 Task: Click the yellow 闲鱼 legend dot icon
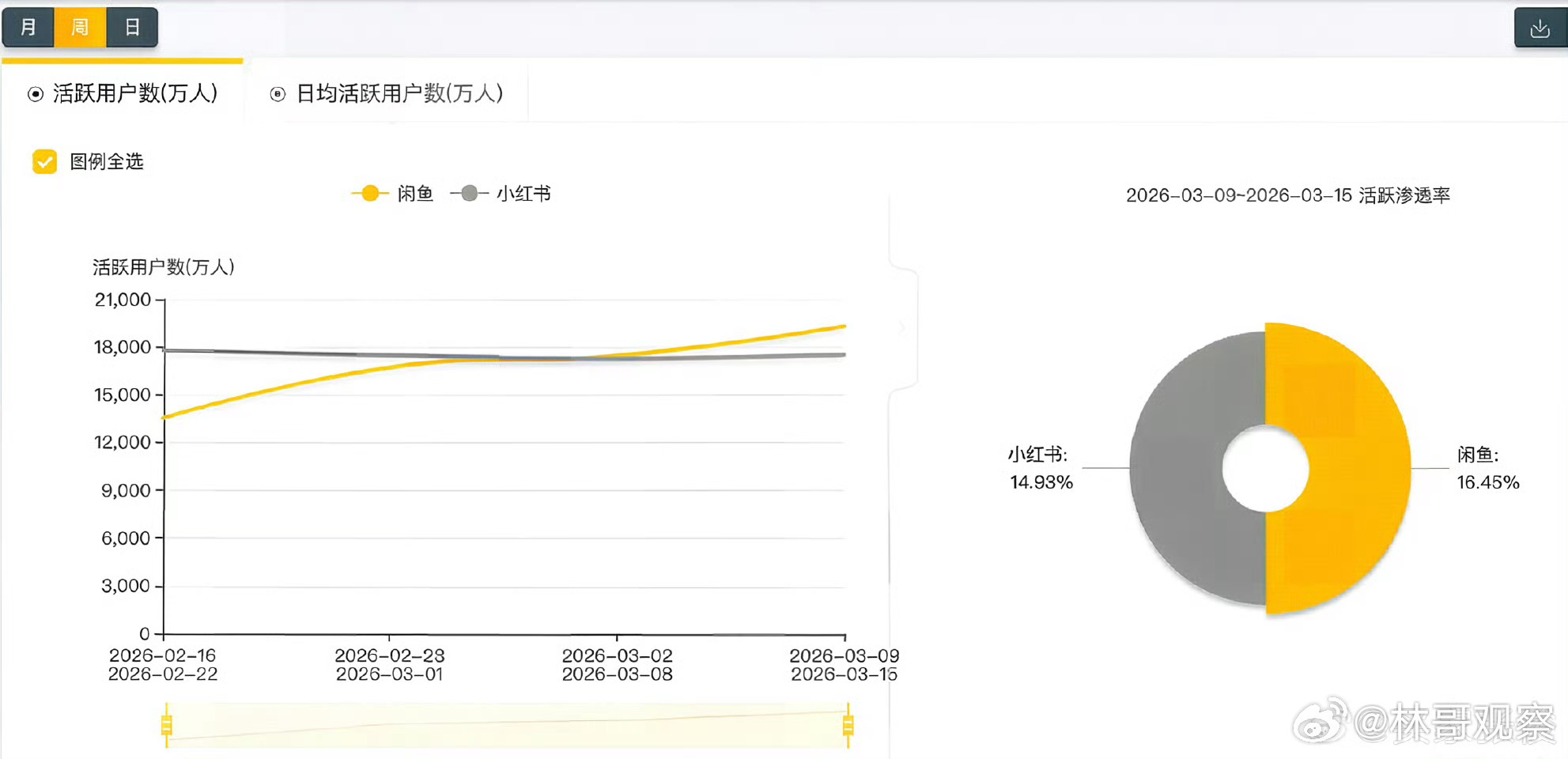368,193
